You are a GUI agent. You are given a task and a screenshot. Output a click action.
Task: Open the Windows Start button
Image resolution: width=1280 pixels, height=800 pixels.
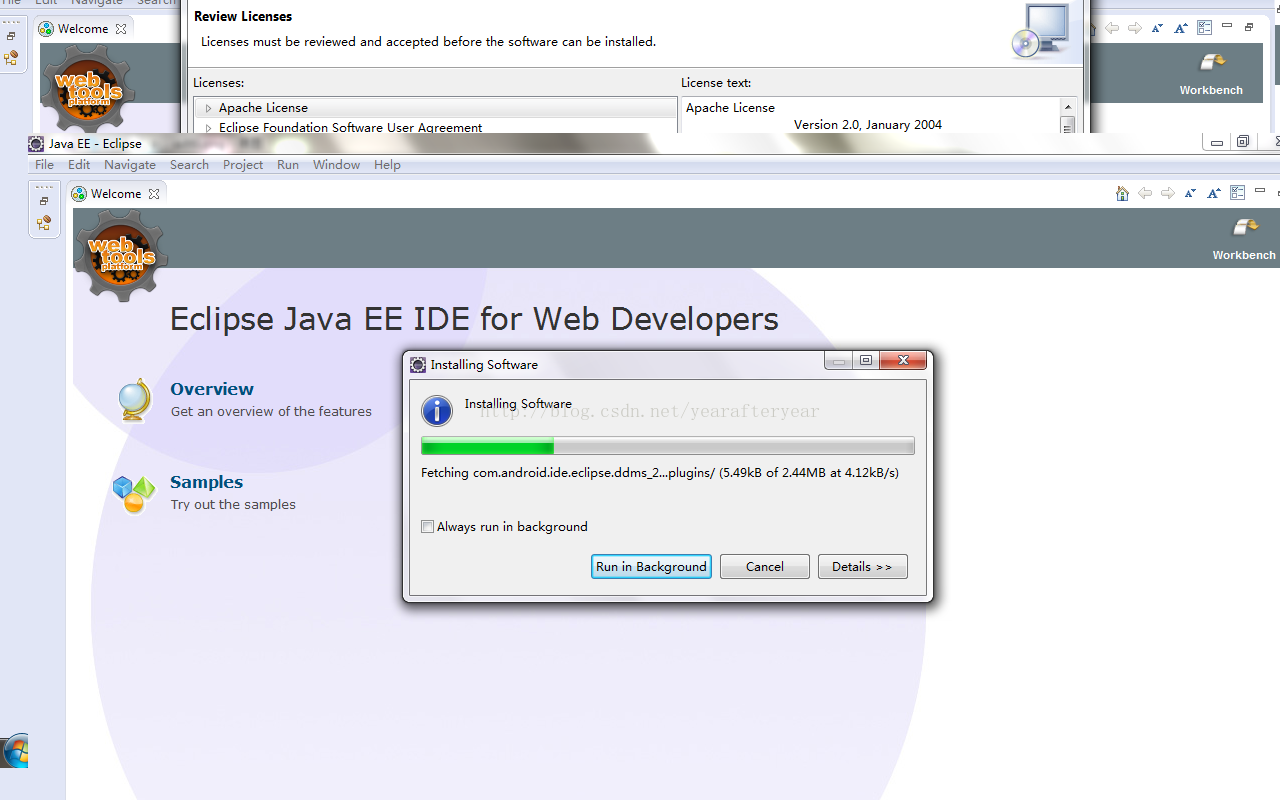coord(15,752)
